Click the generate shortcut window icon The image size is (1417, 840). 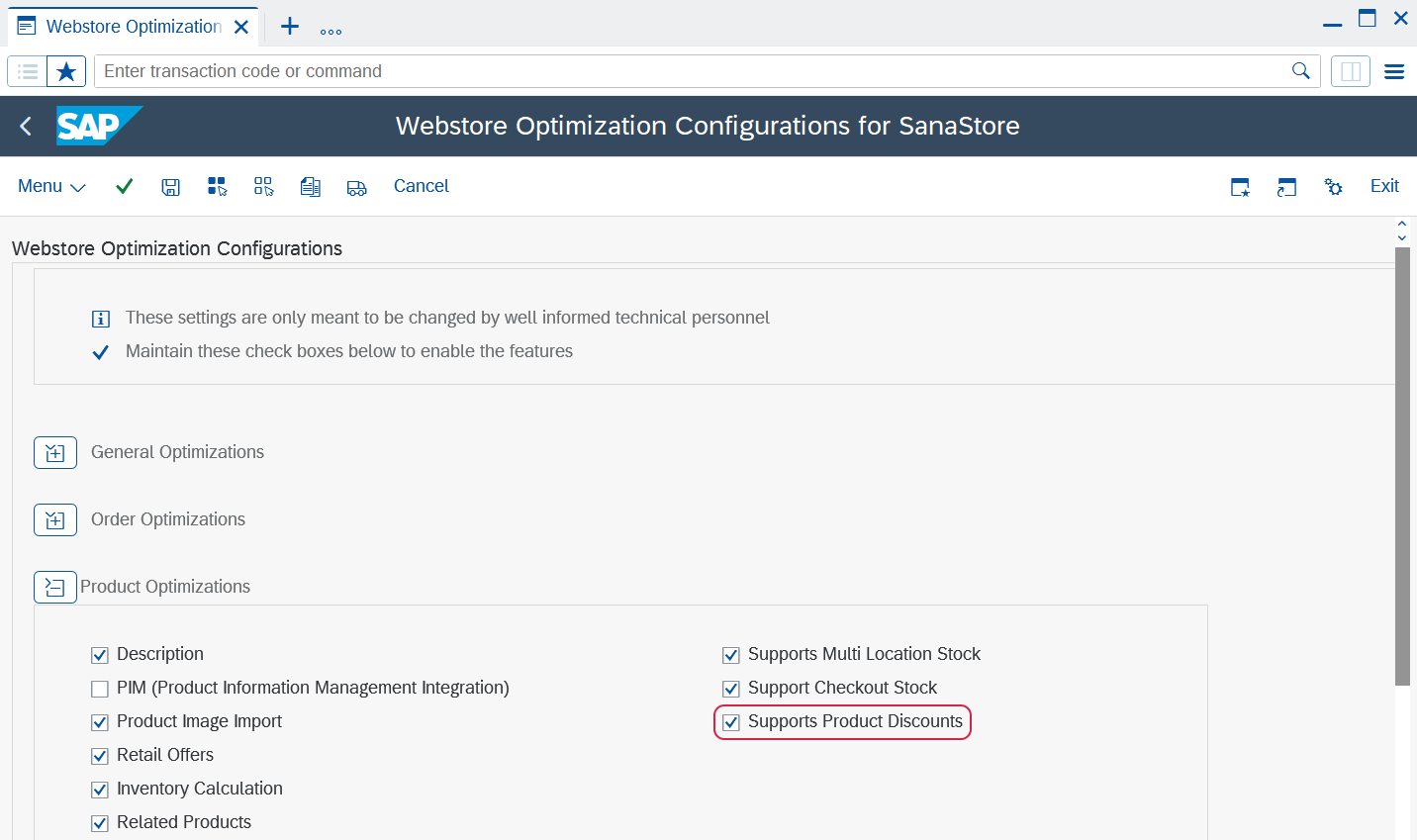(x=1286, y=187)
